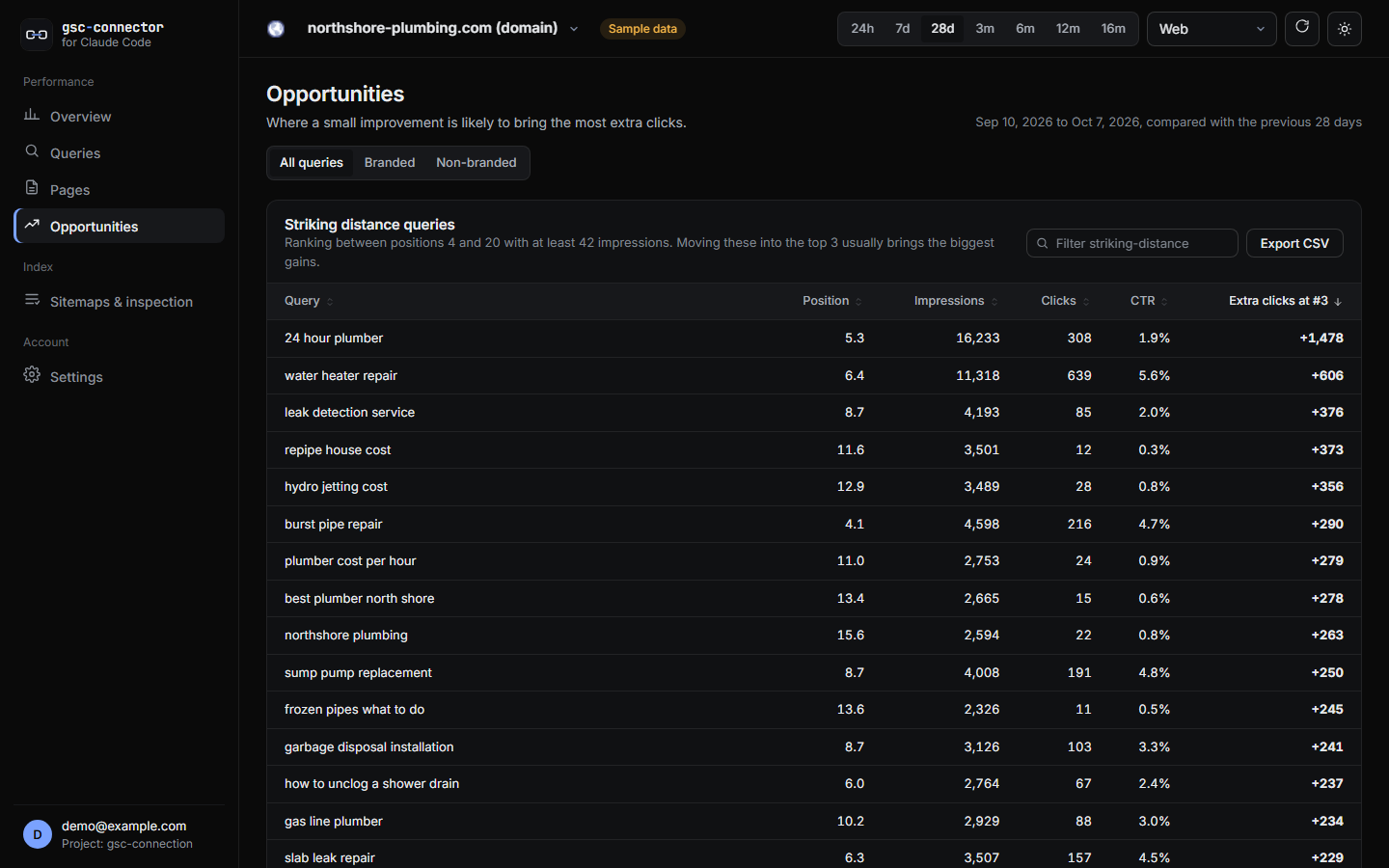Image resolution: width=1389 pixels, height=868 pixels.
Task: Select the 7d date range
Action: tap(903, 29)
